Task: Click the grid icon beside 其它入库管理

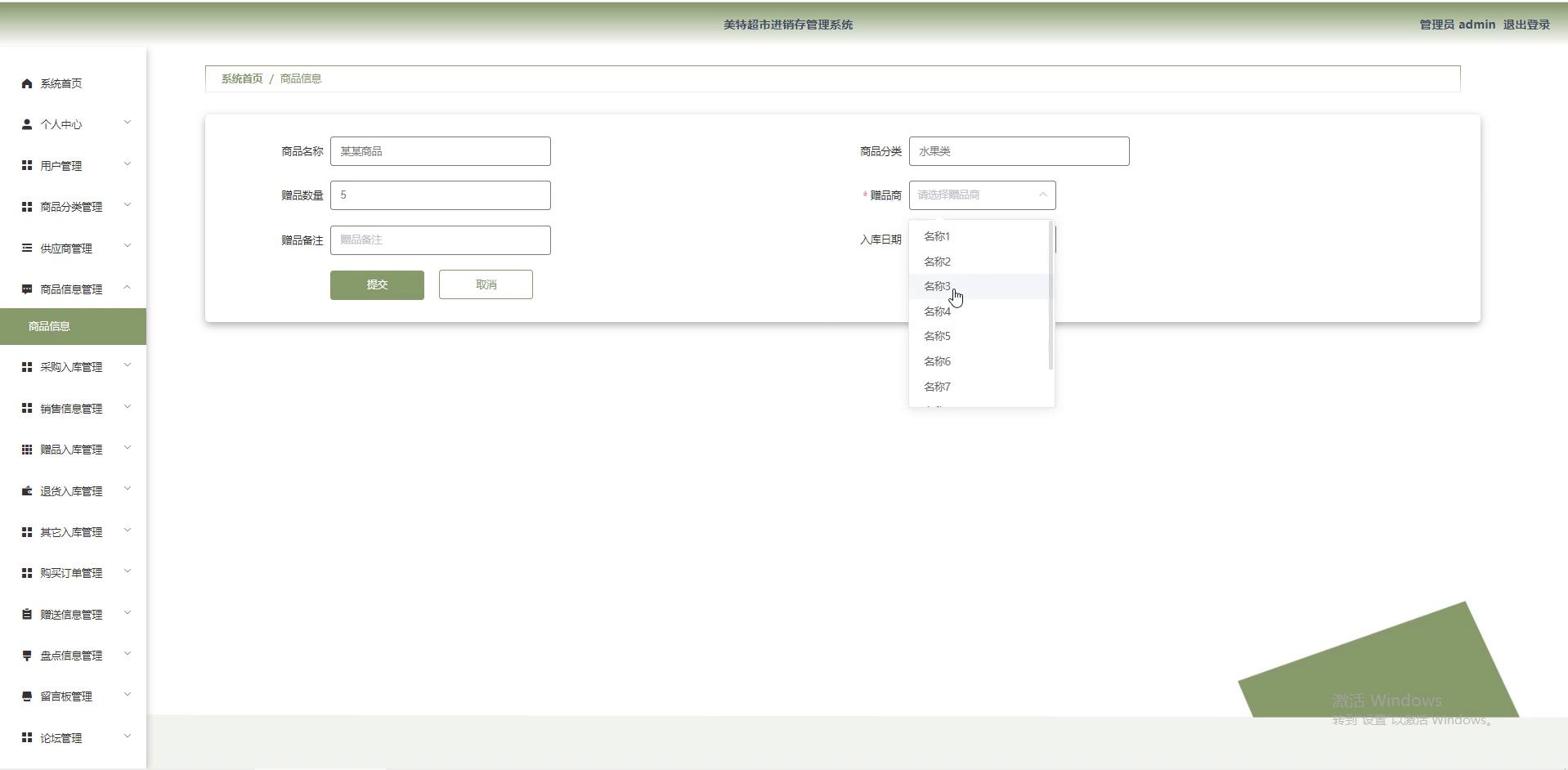Action: [27, 532]
